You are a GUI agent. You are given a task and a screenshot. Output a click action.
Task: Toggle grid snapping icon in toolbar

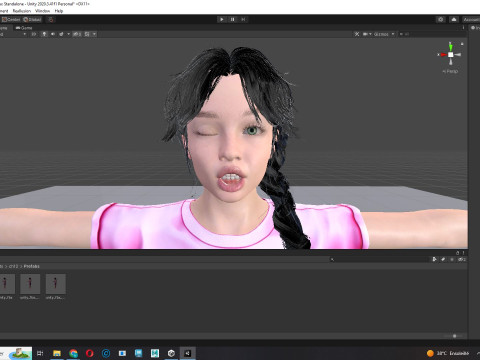click(51, 20)
